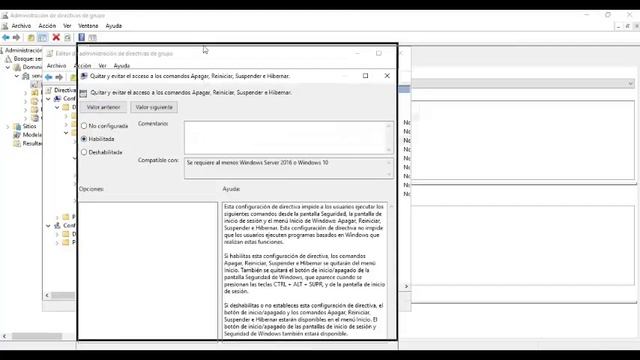Click the main console horizontal scrollbar thumb

(x=37, y=336)
